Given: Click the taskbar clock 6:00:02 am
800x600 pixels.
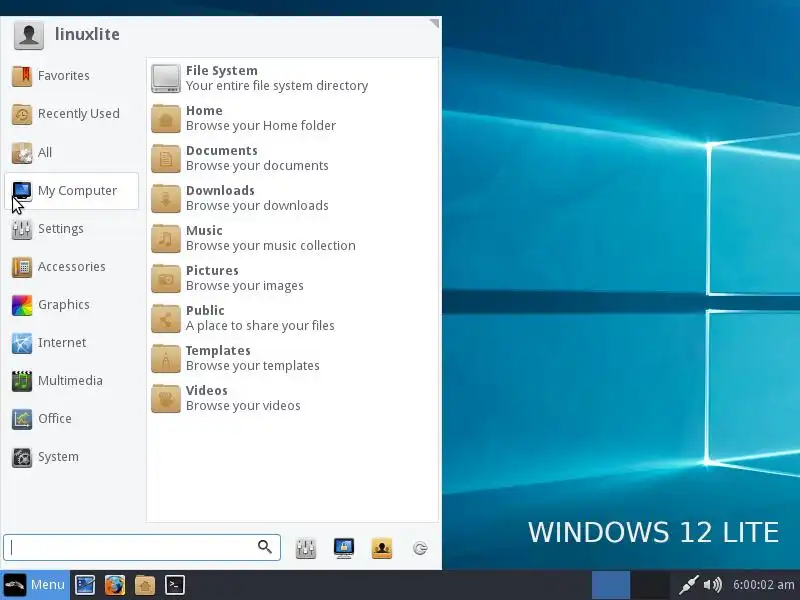Looking at the screenshot, I should coord(763,585).
